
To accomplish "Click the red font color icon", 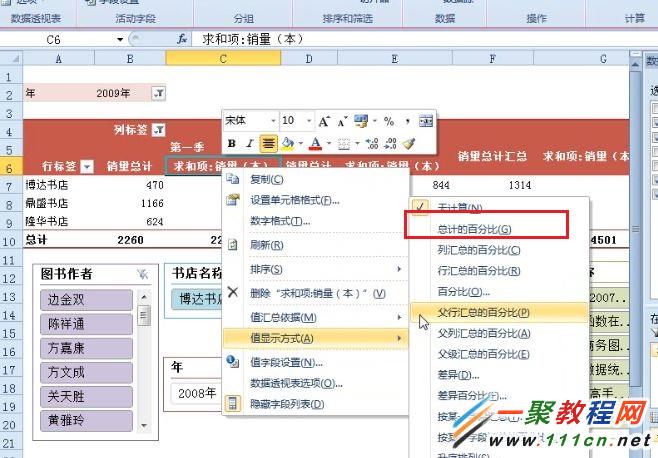I will pyautogui.click(x=316, y=144).
